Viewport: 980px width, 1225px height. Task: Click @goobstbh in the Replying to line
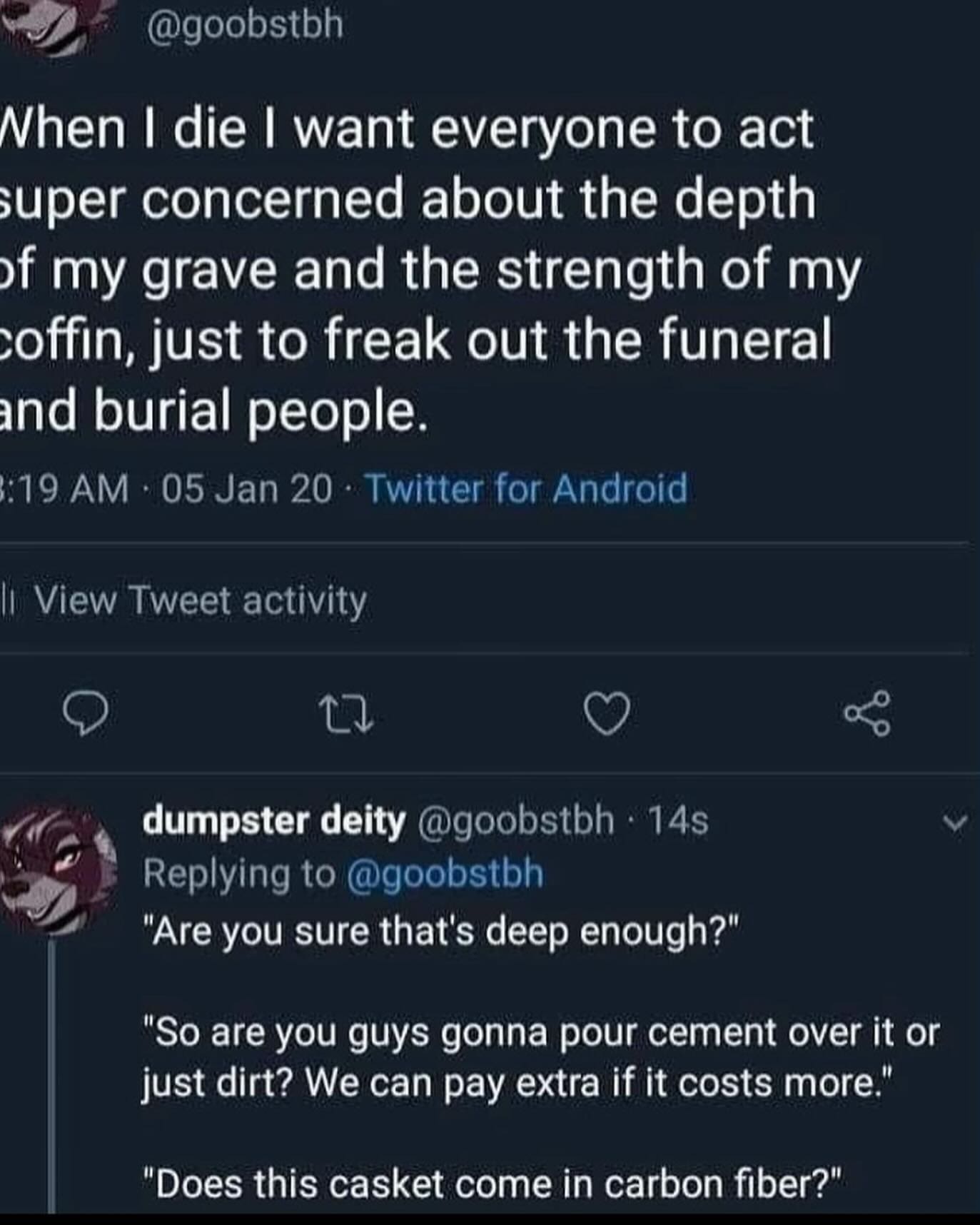point(445,874)
